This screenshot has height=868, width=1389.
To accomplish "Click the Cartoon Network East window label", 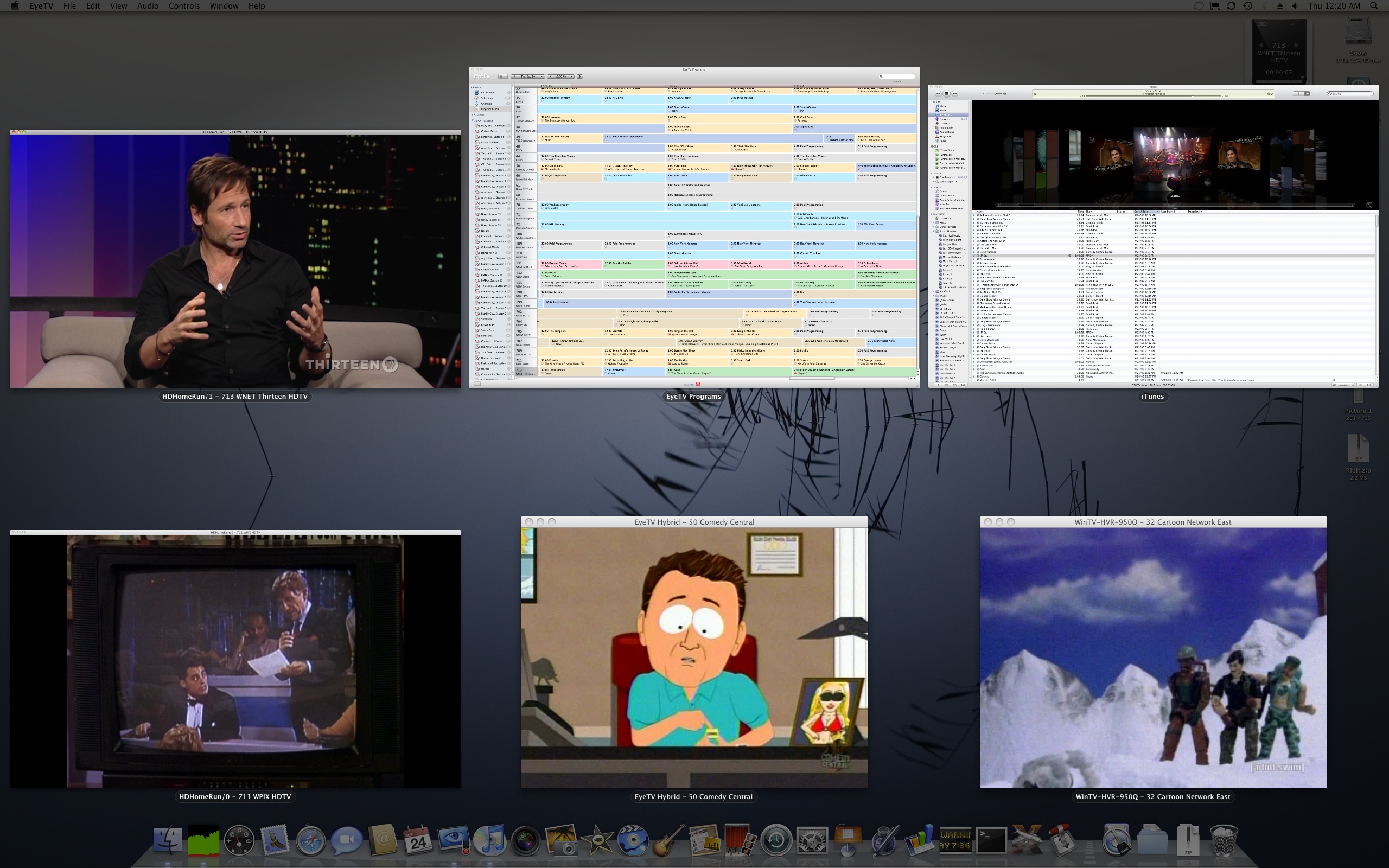I will 1152,796.
